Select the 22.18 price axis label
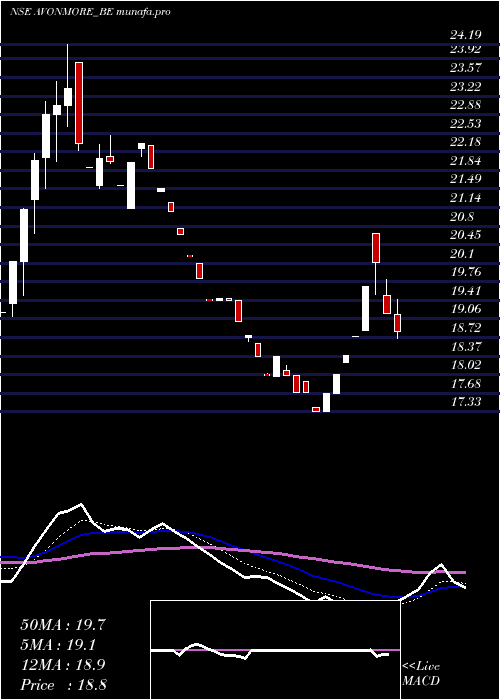 465,142
